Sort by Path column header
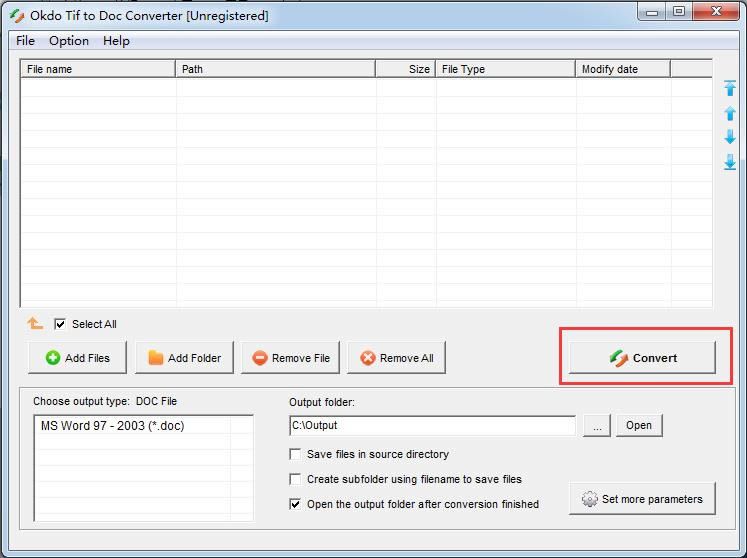This screenshot has width=747, height=558. [x=275, y=69]
